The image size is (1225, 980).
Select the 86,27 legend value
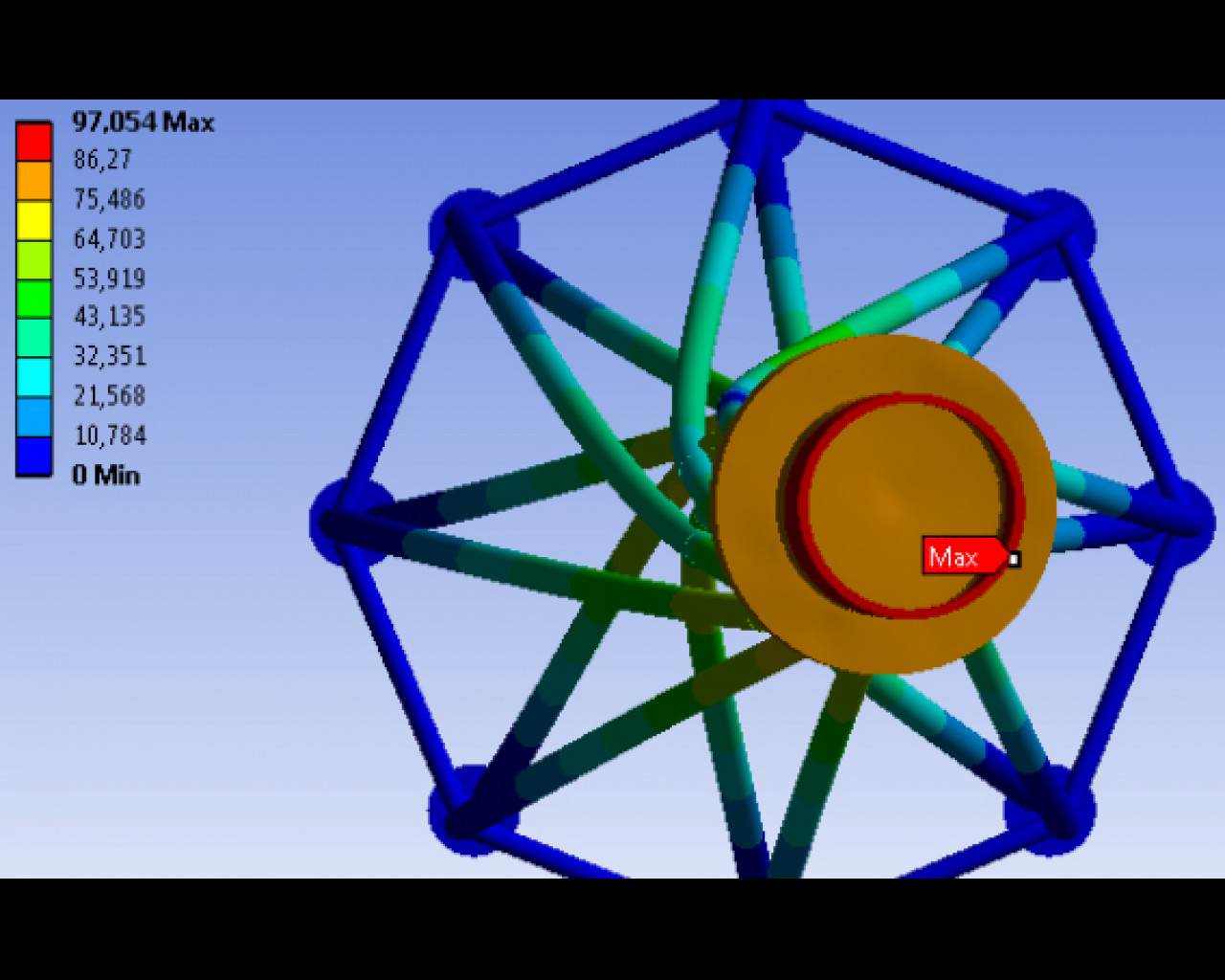[102, 160]
